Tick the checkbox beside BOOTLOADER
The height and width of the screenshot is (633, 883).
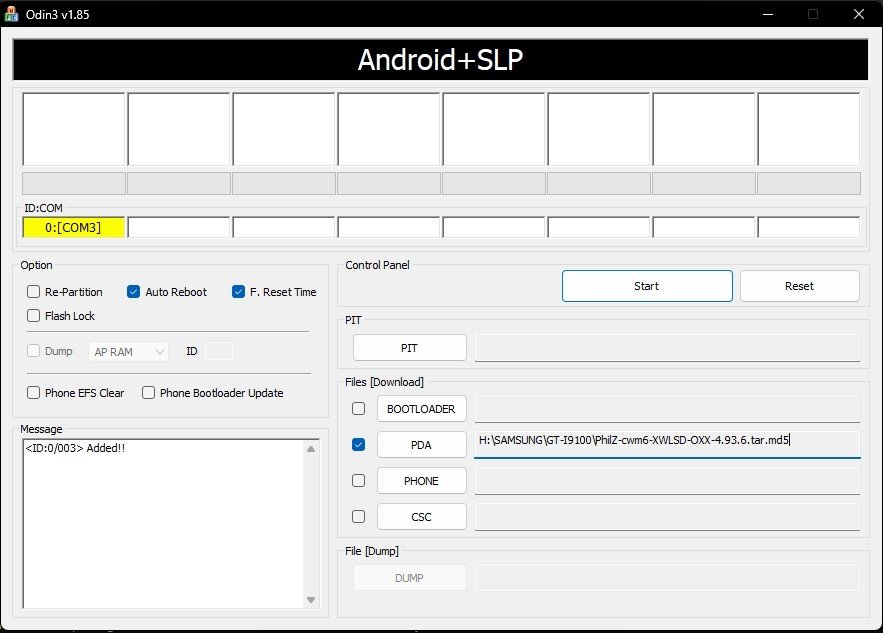[x=359, y=408]
